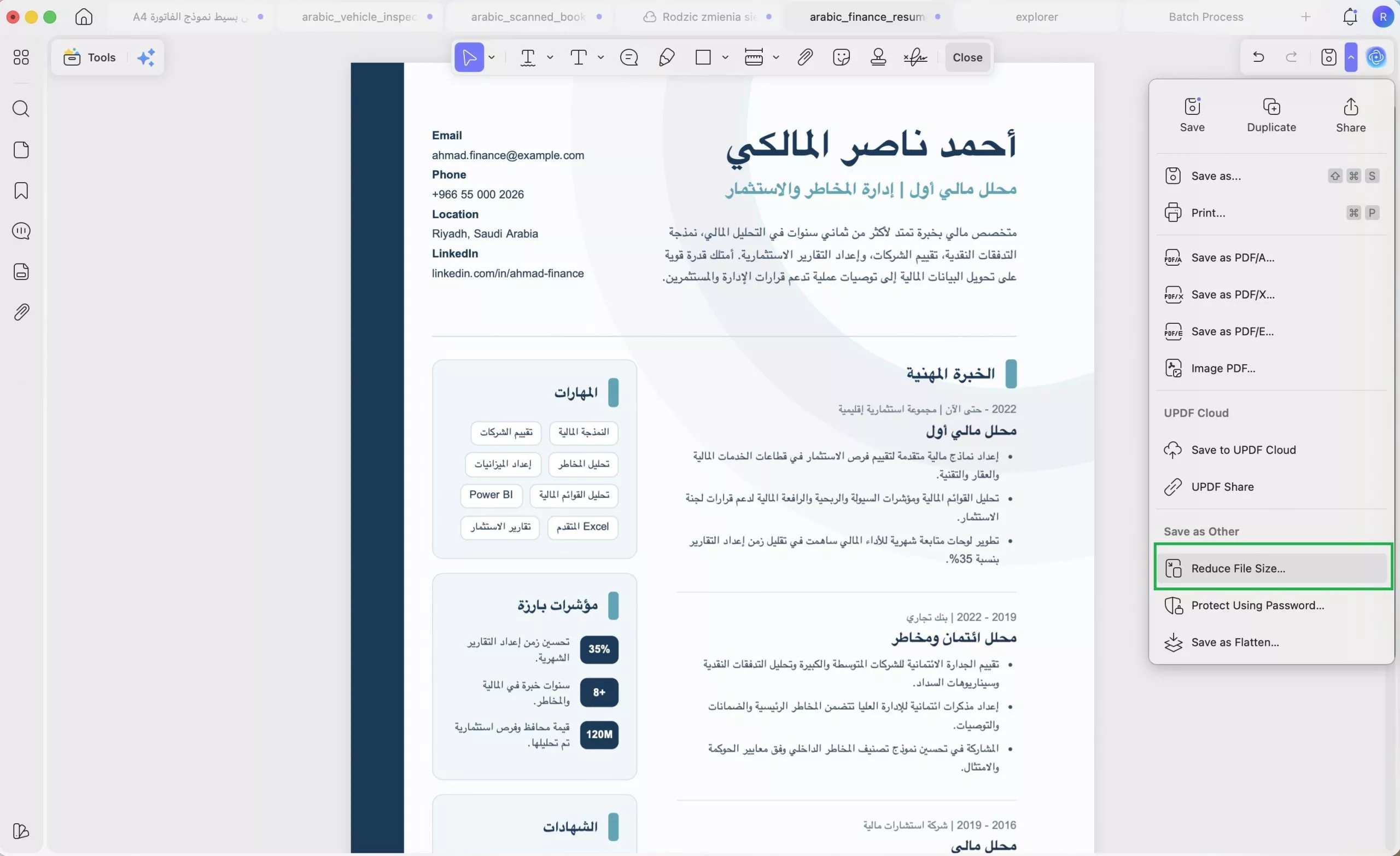1400x856 pixels.
Task: Choose Image PDF... option
Action: coord(1271,368)
